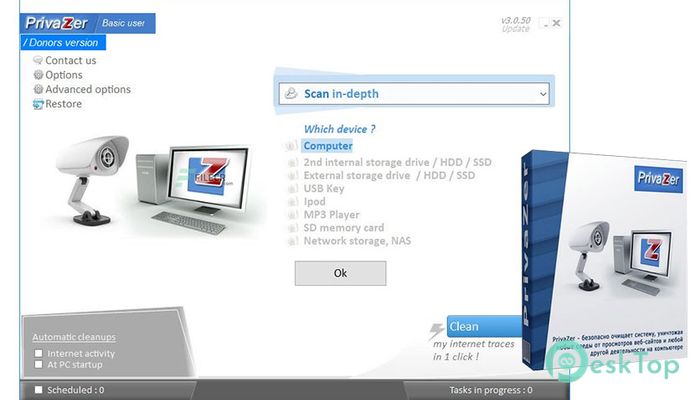This screenshot has height=400, width=700.
Task: Click the Ok button
Action: (340, 273)
